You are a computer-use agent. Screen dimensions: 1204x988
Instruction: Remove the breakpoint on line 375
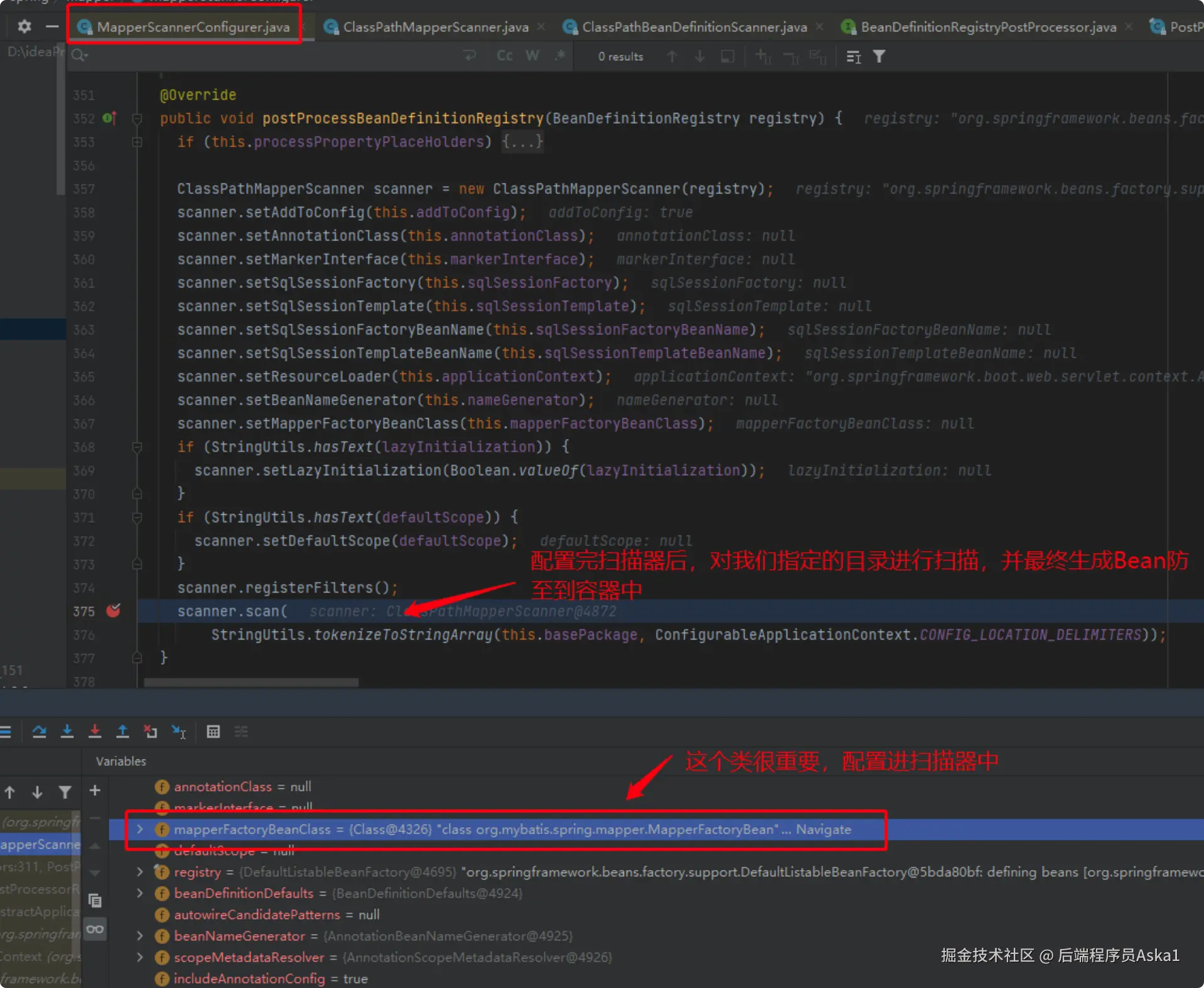[x=113, y=611]
